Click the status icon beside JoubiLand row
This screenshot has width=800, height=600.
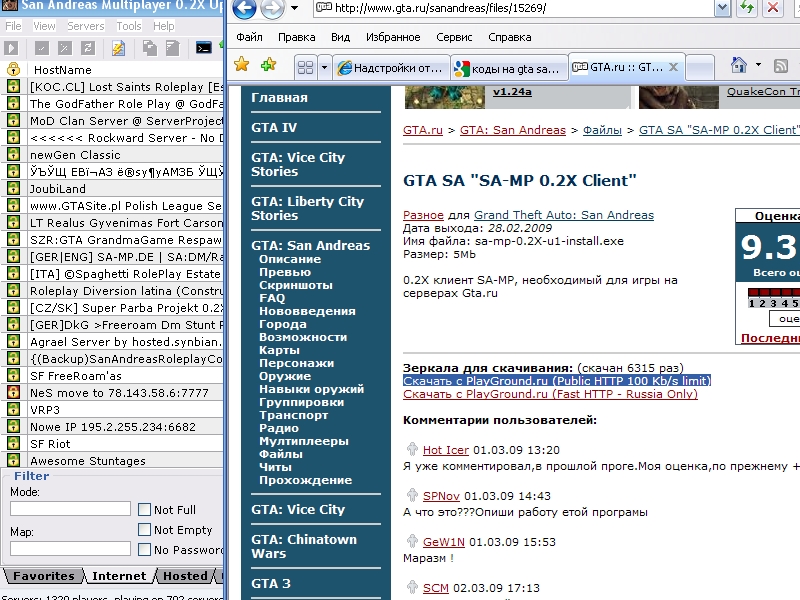(x=13, y=188)
